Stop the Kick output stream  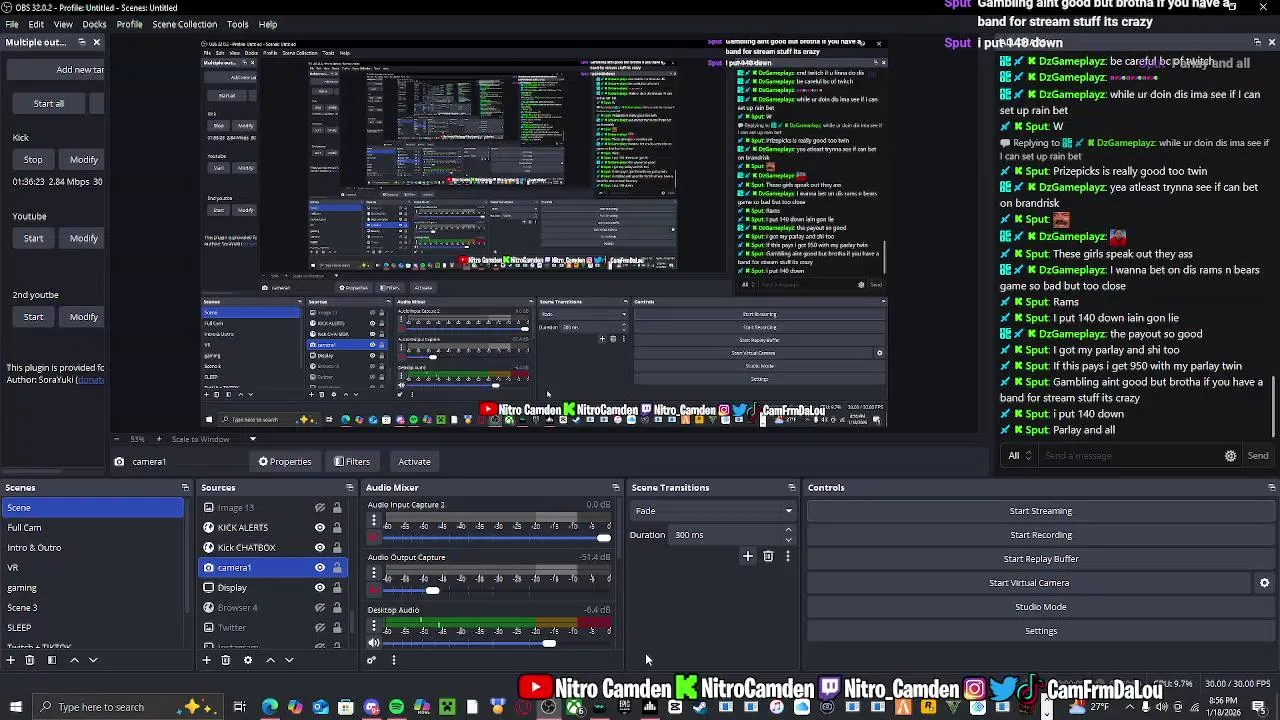[x=33, y=160]
